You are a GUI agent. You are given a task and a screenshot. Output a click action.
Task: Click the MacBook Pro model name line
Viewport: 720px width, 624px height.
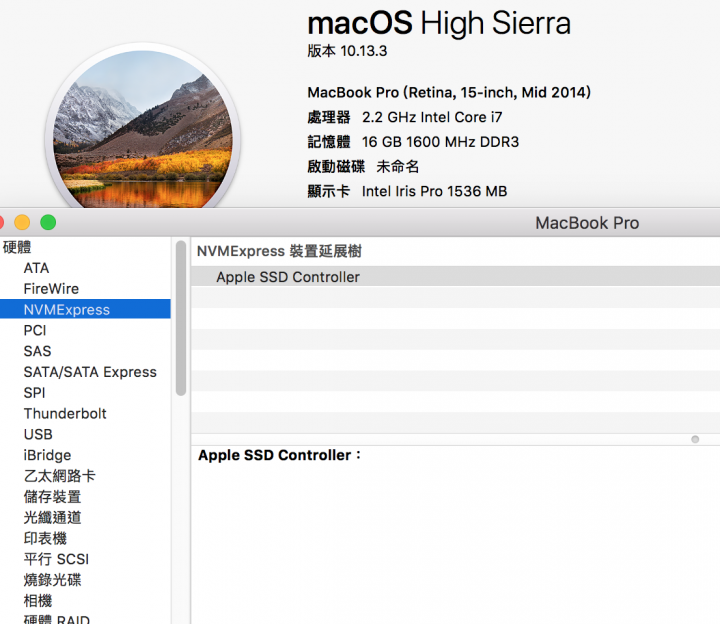coord(449,92)
